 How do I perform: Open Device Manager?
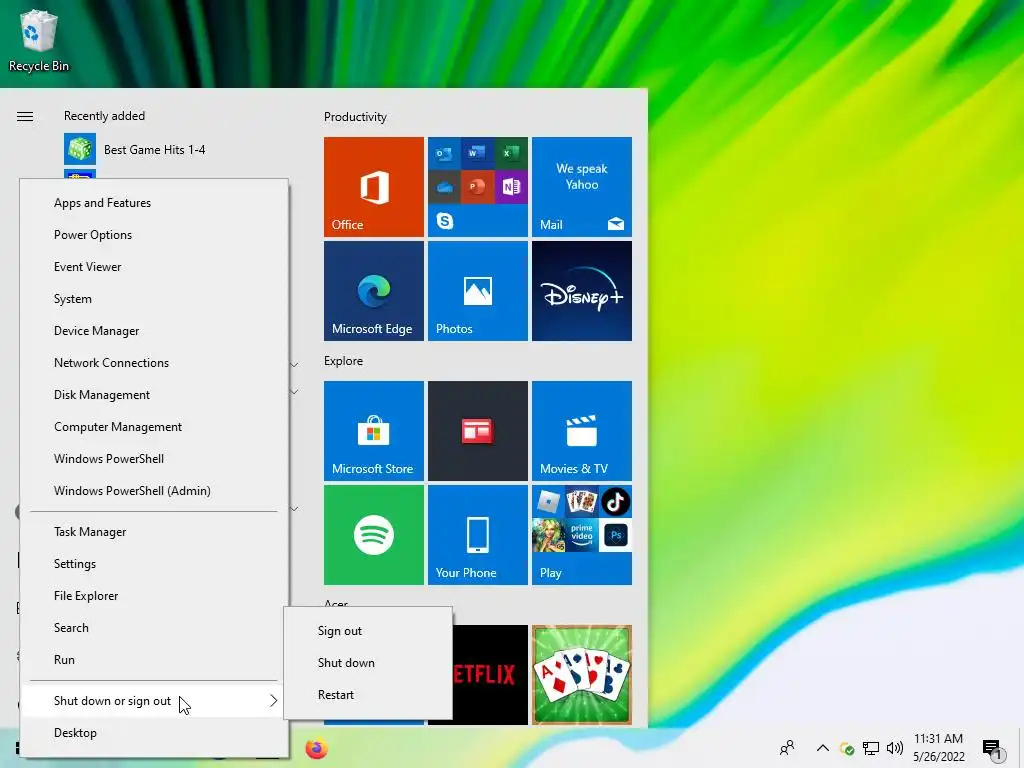[x=154, y=331]
